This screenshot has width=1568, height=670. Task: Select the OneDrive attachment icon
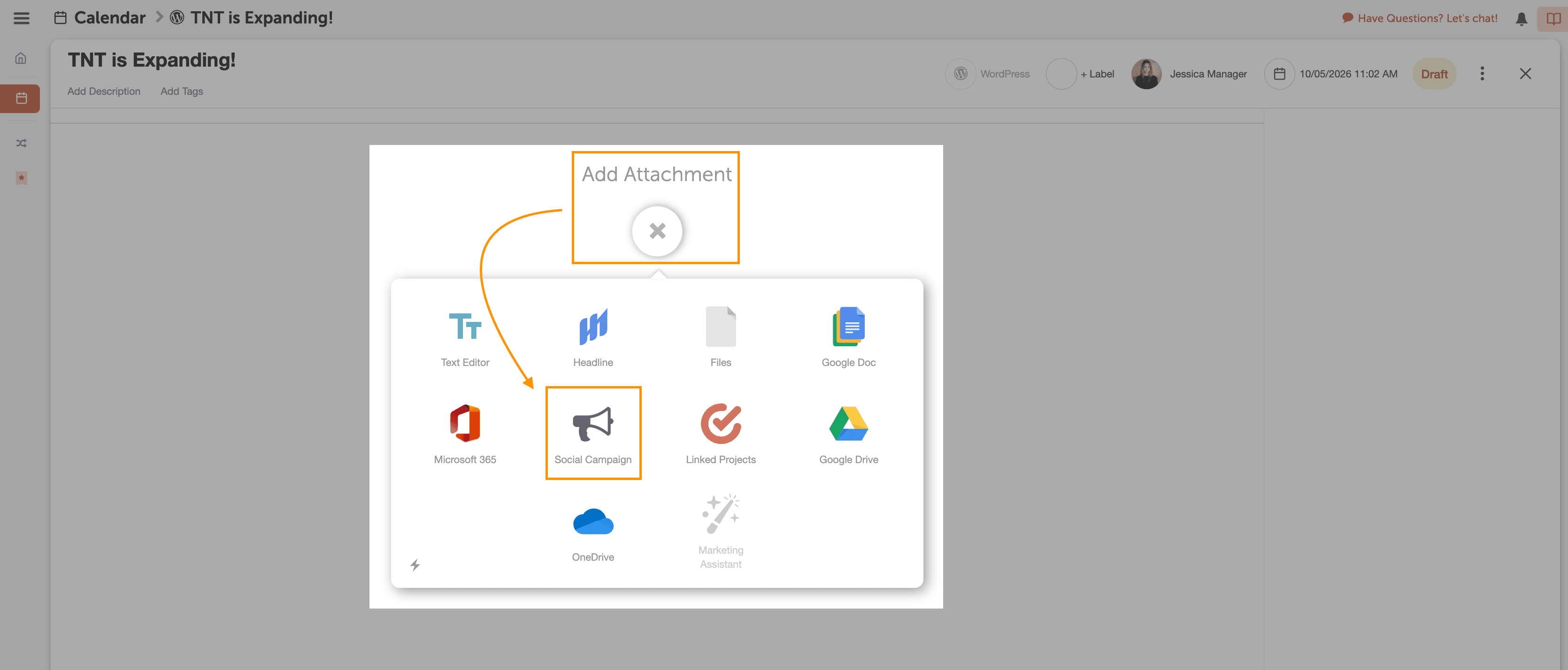pos(592,531)
